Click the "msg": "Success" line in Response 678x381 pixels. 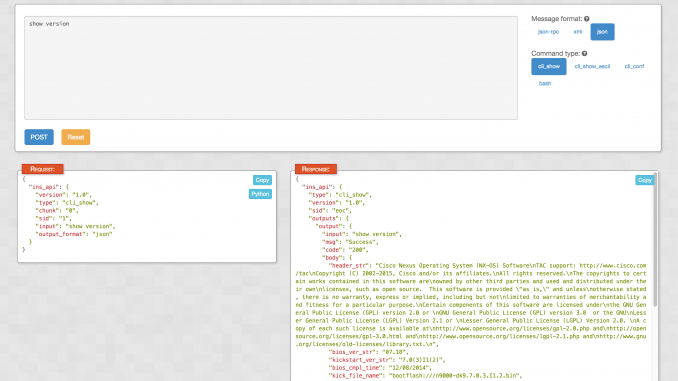coord(350,242)
